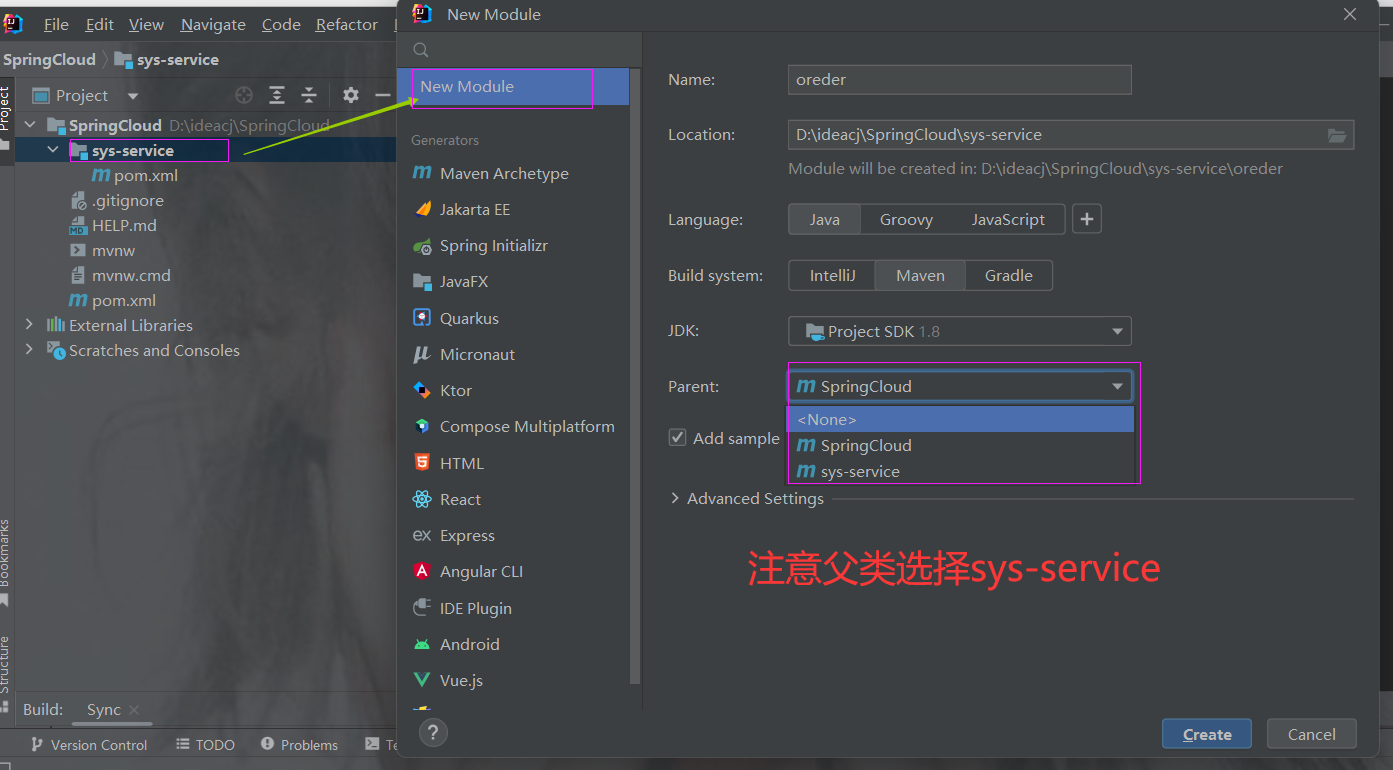
Task: Select JavaScript as the language
Action: pyautogui.click(x=1008, y=219)
